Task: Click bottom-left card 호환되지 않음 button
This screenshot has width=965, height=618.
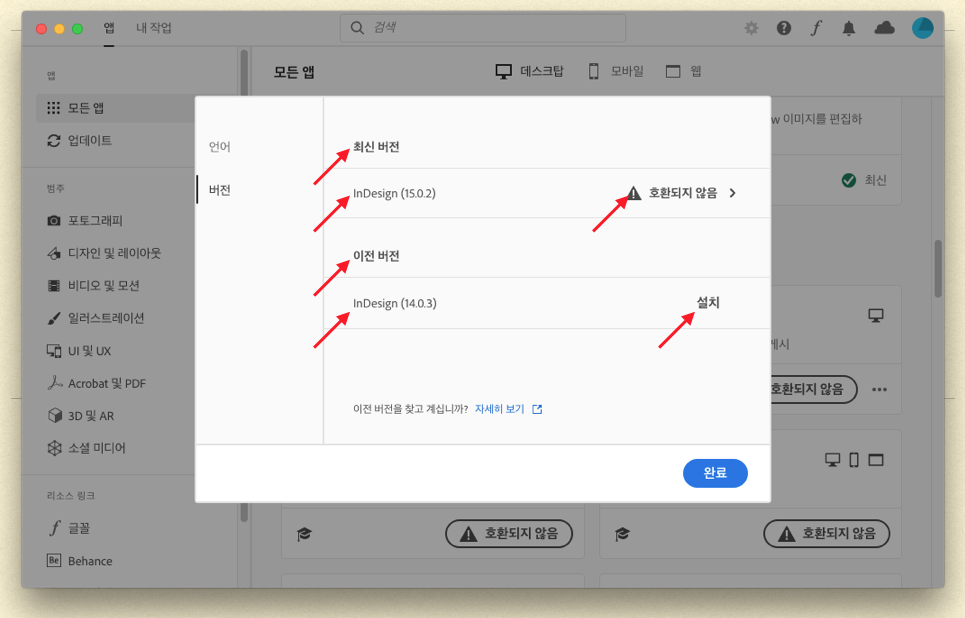Action: coord(509,534)
